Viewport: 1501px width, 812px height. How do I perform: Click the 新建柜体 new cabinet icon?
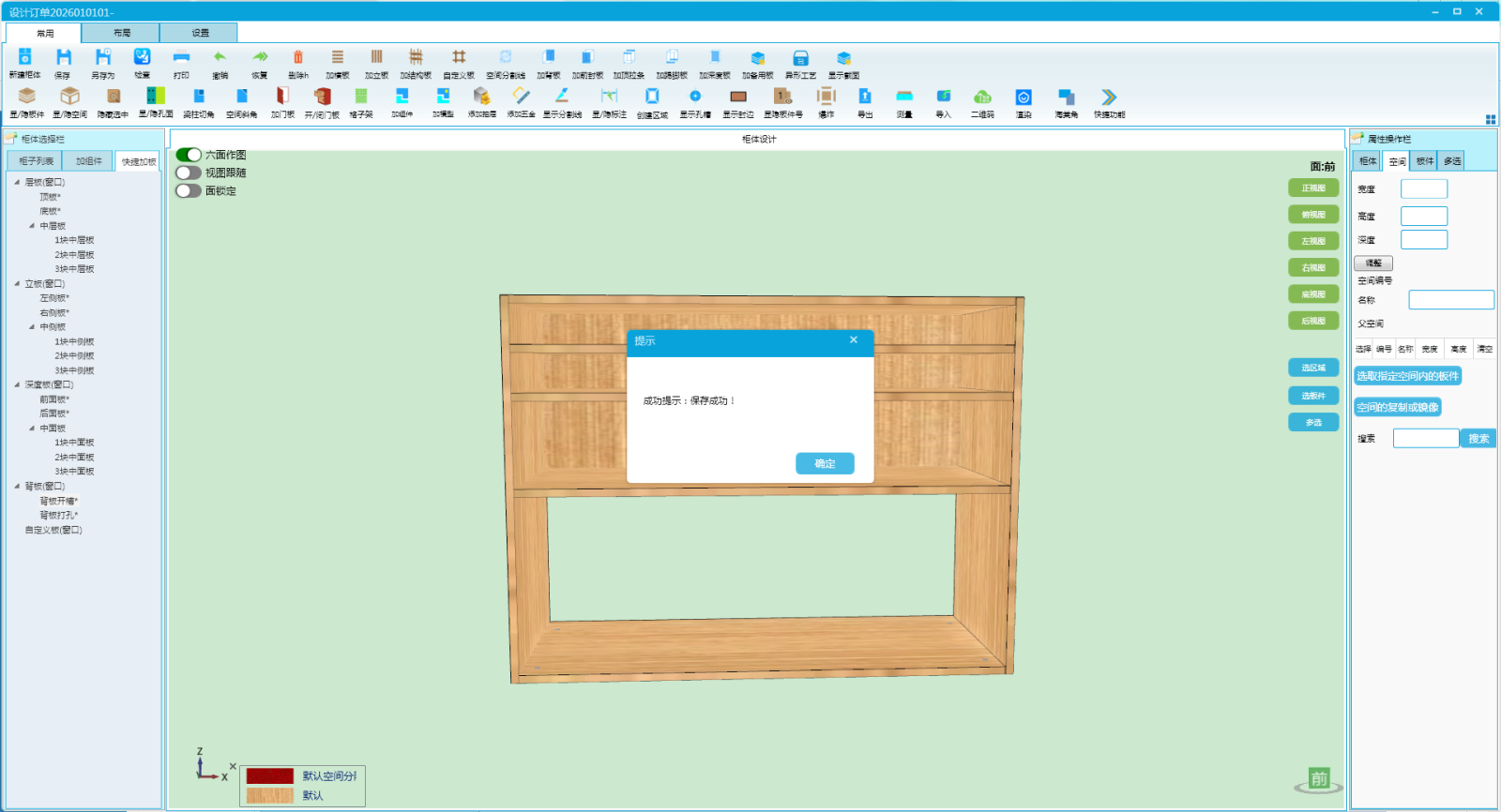[25, 58]
